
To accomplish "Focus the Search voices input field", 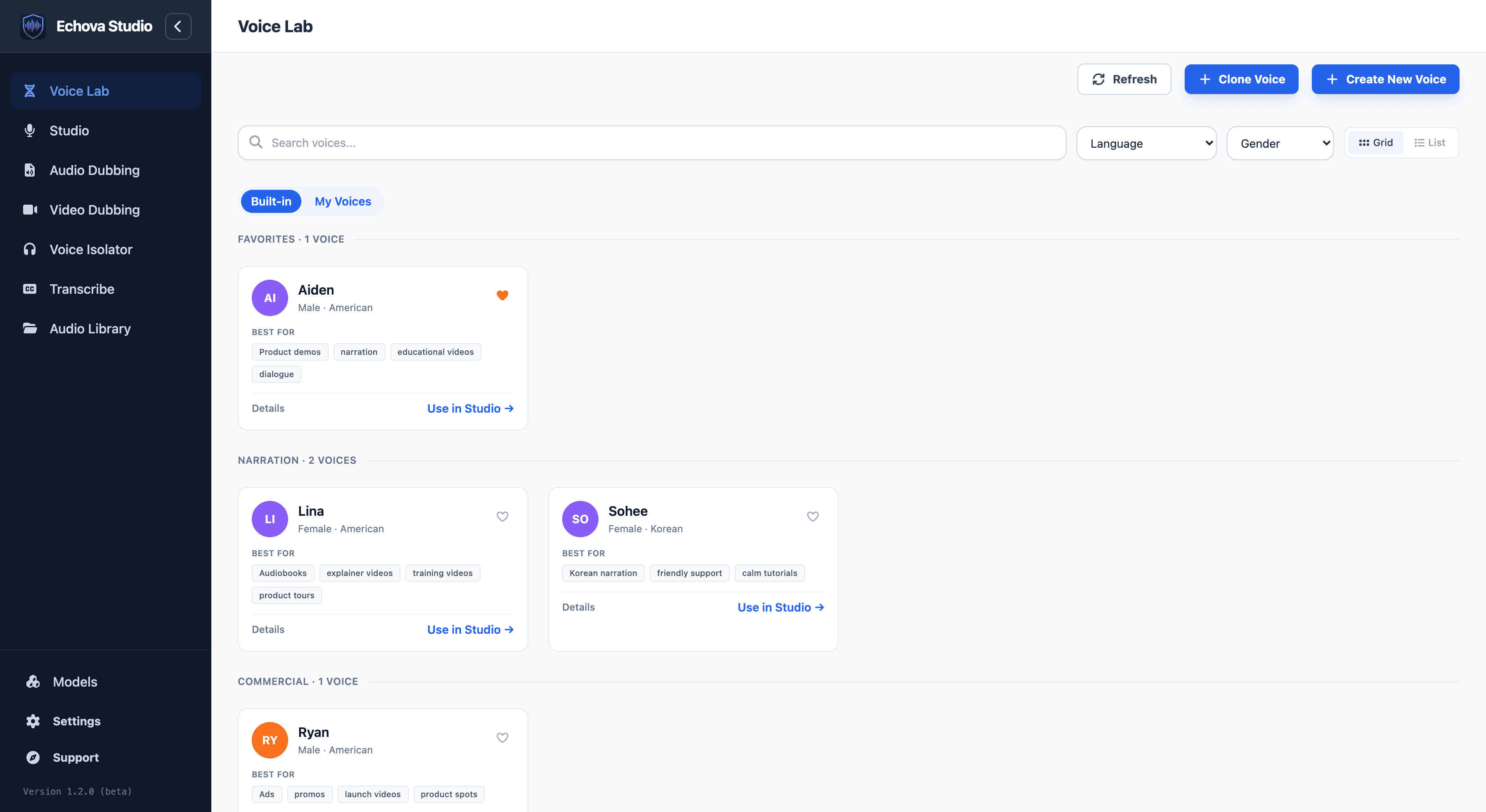I will pos(652,142).
